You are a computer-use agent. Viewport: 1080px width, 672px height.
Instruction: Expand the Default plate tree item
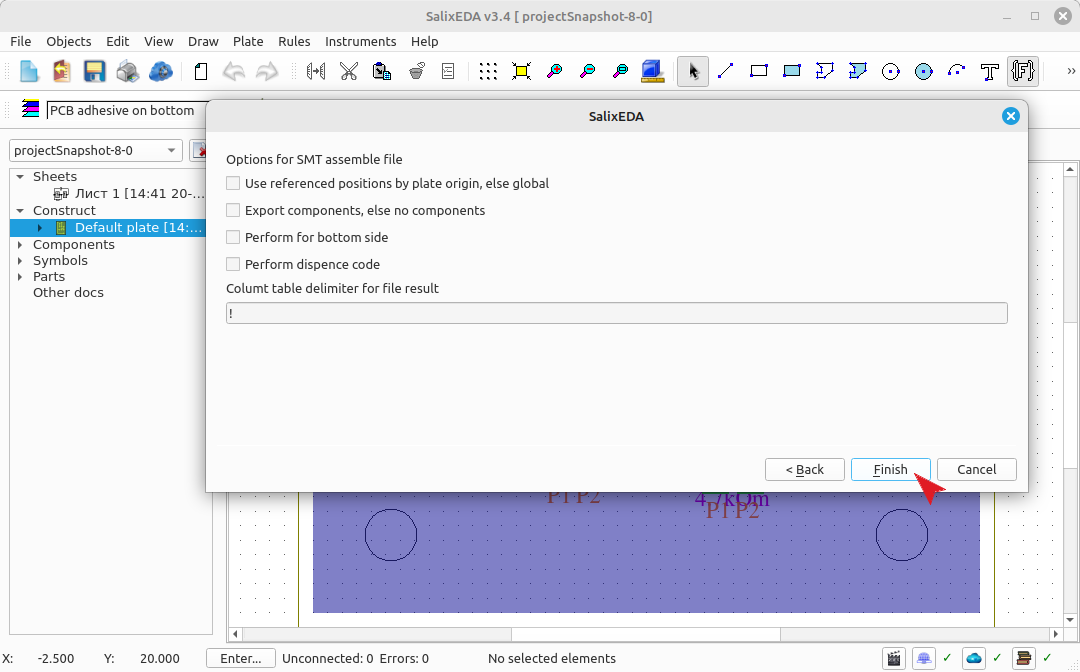pyautogui.click(x=39, y=228)
